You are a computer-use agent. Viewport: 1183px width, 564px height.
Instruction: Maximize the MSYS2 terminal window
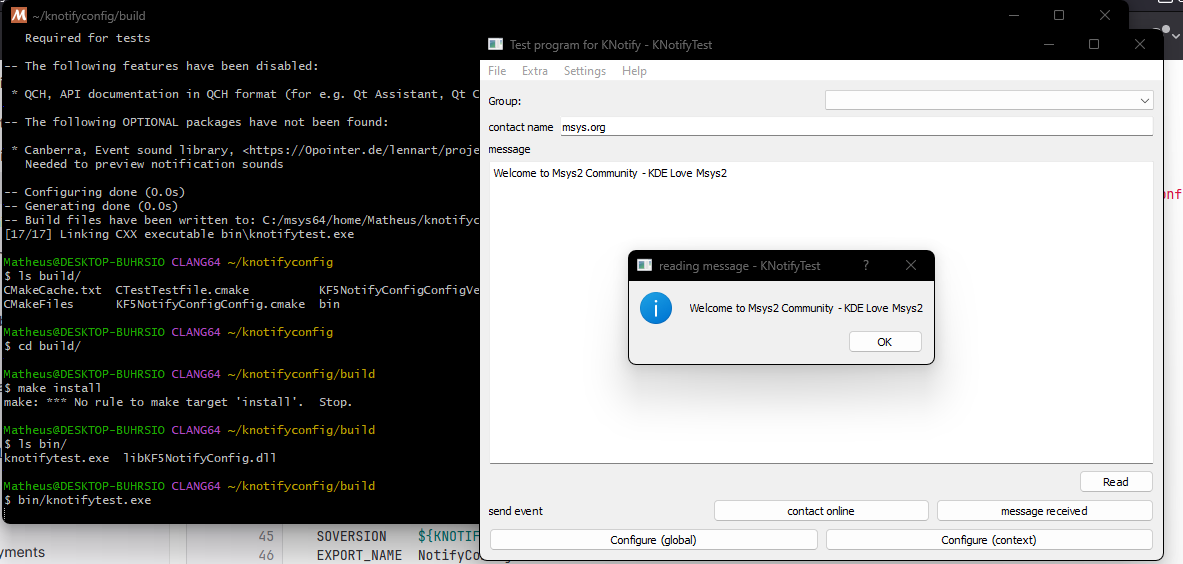click(1059, 15)
